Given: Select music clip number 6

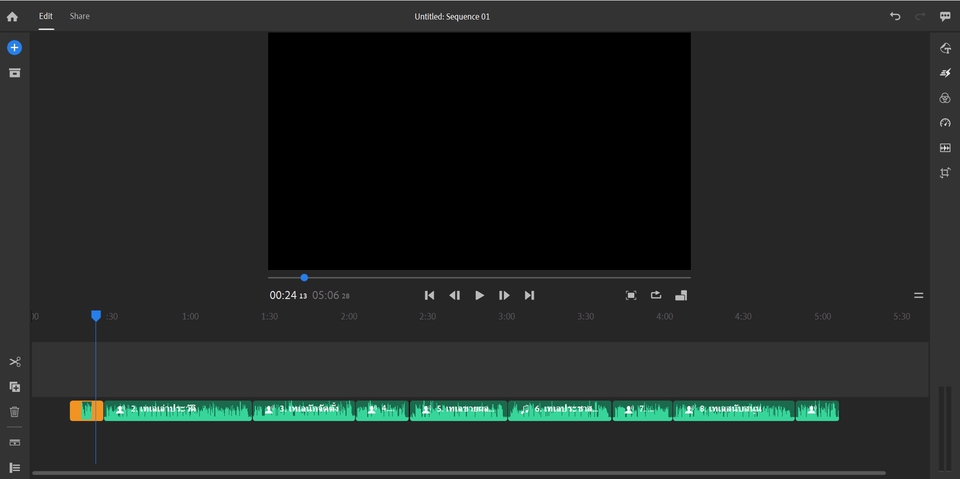Looking at the screenshot, I should click(x=560, y=410).
